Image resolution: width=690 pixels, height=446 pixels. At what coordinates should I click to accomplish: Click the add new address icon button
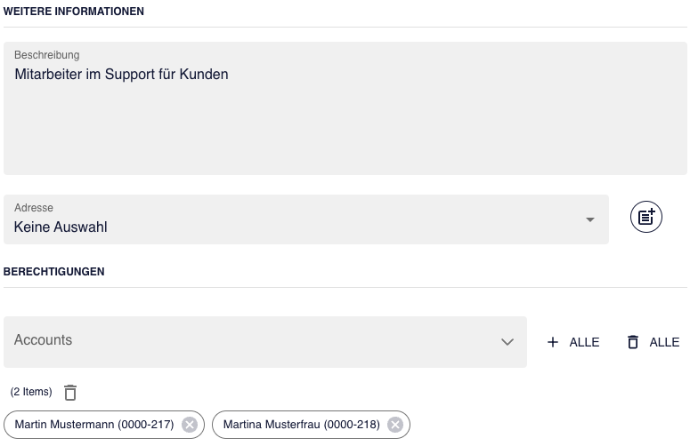[x=646, y=217]
